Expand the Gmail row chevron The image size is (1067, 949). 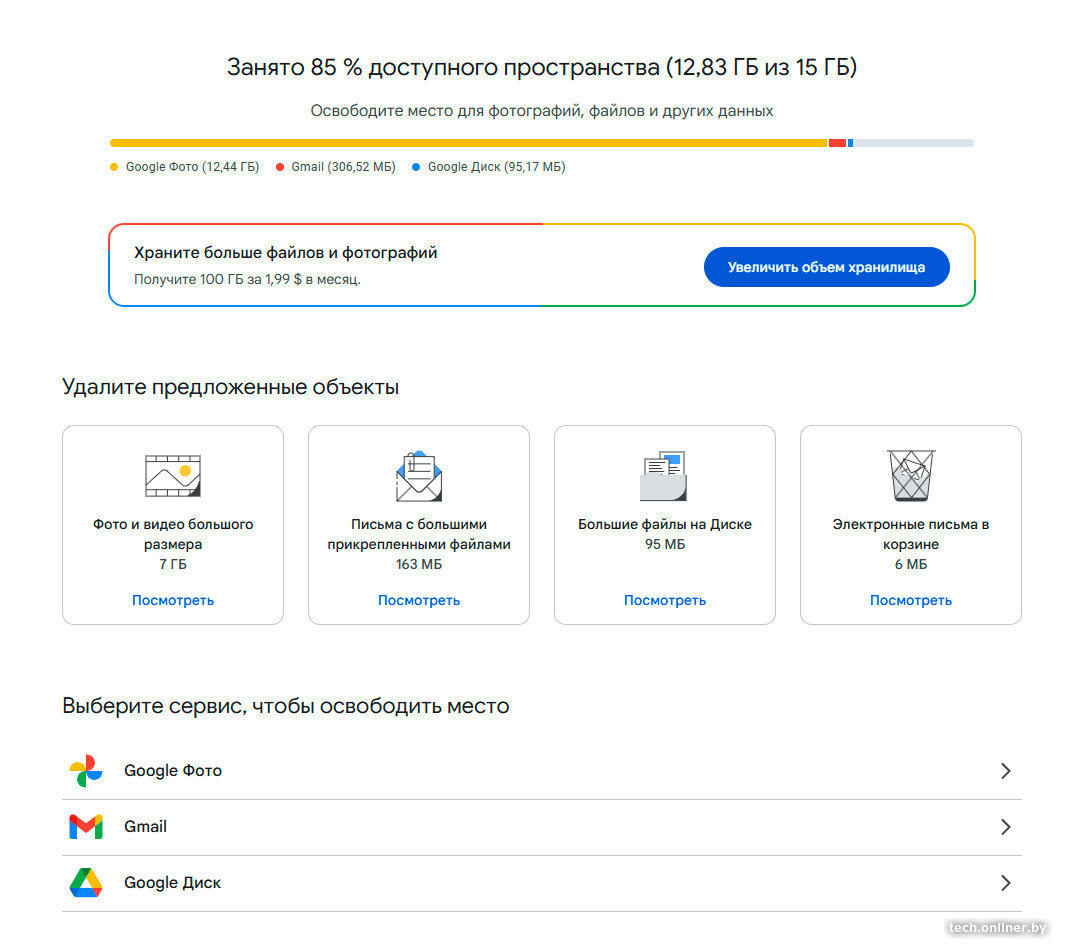1006,827
